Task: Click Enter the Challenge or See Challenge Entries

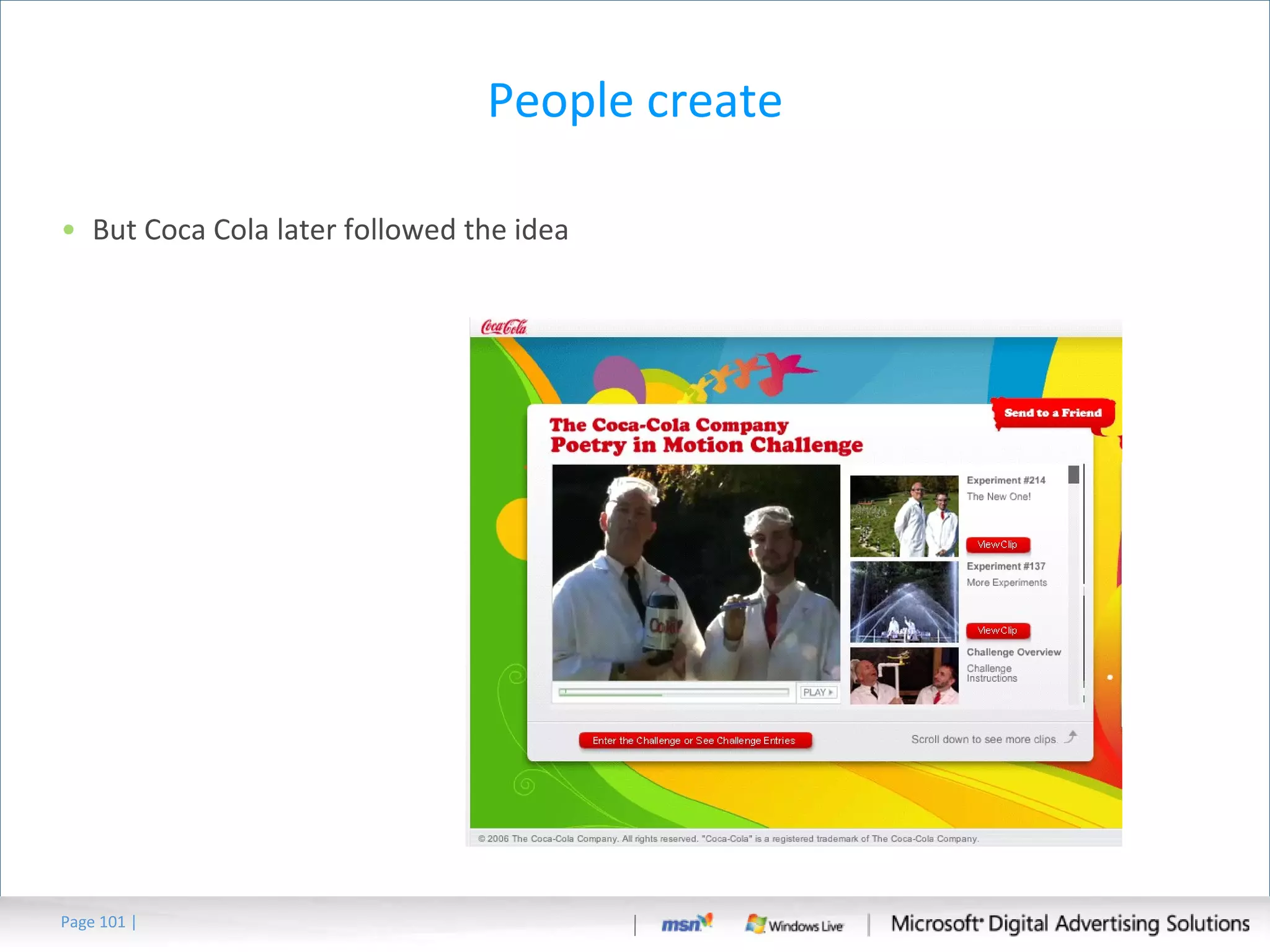Action: point(695,741)
